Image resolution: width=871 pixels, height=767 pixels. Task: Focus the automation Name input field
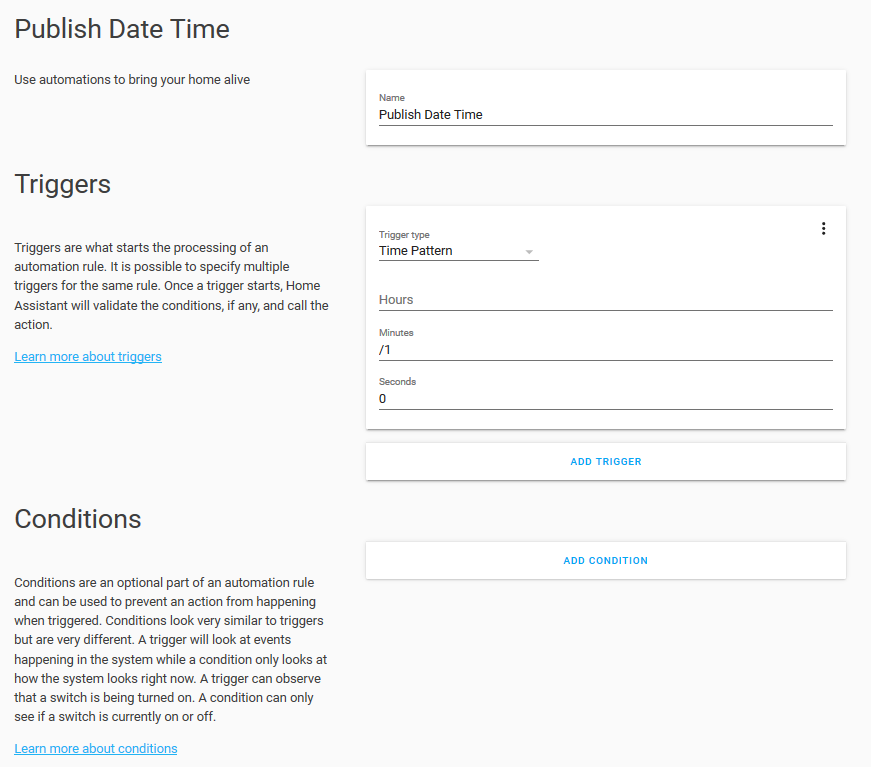pos(605,115)
